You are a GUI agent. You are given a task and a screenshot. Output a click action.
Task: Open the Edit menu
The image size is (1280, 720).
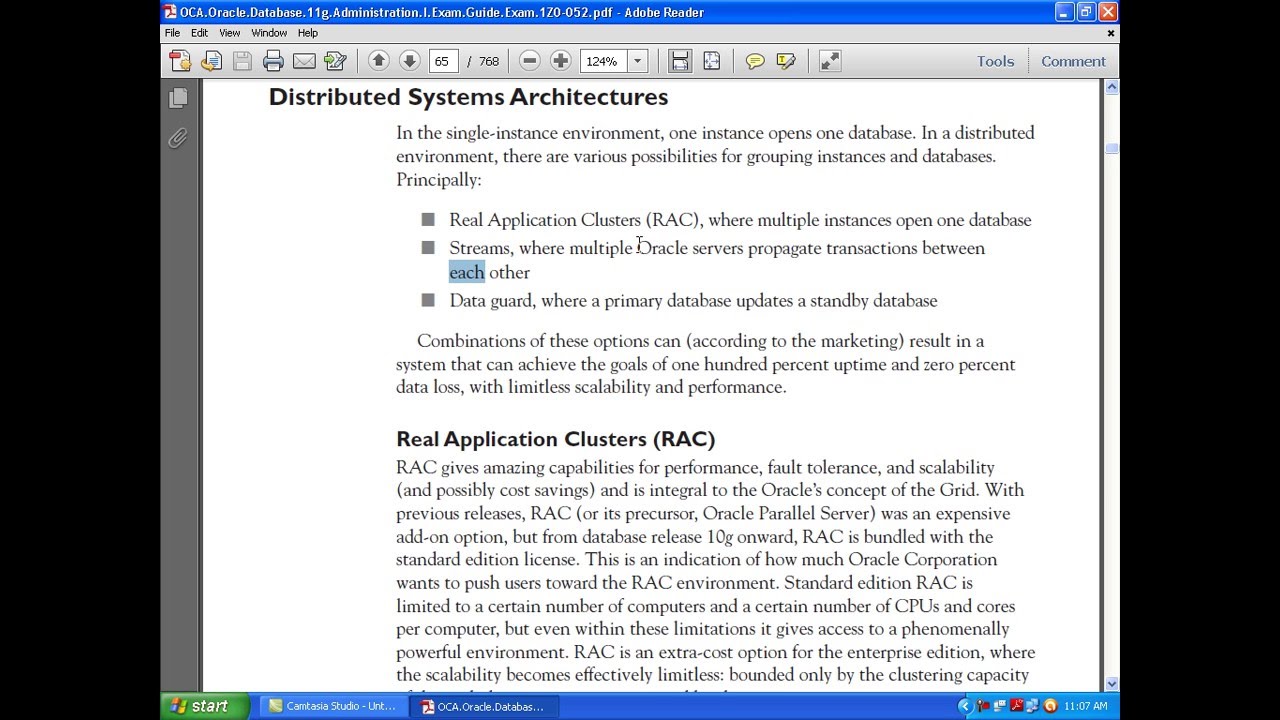[200, 33]
